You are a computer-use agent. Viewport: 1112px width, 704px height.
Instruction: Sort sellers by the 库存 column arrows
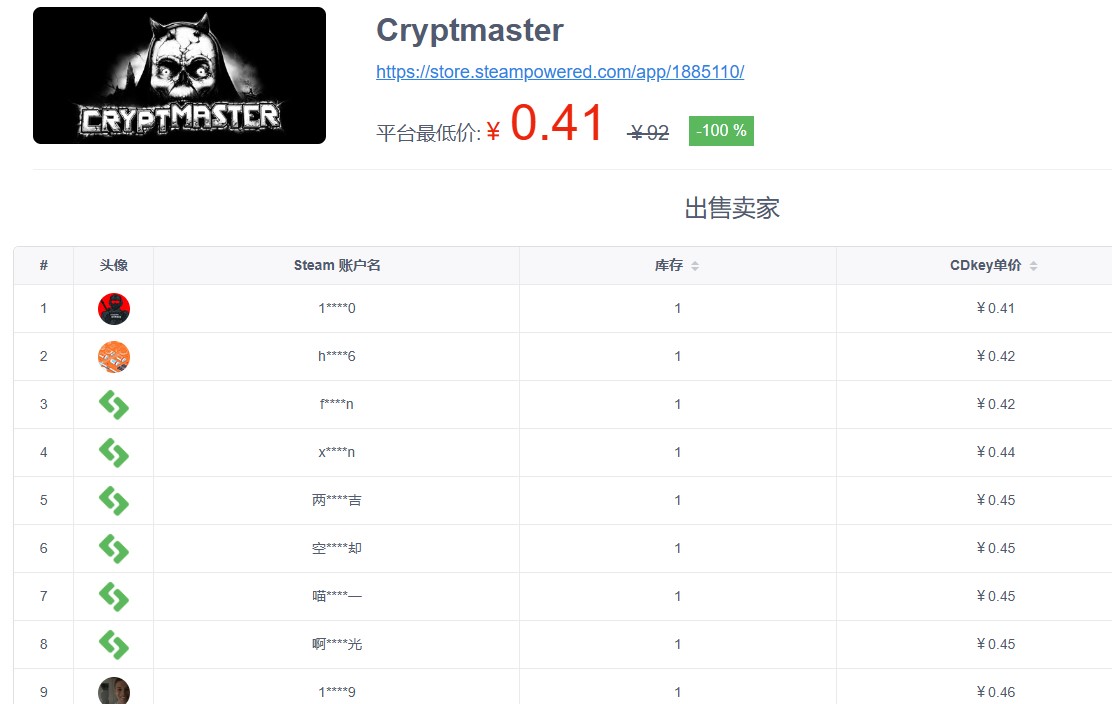695,266
